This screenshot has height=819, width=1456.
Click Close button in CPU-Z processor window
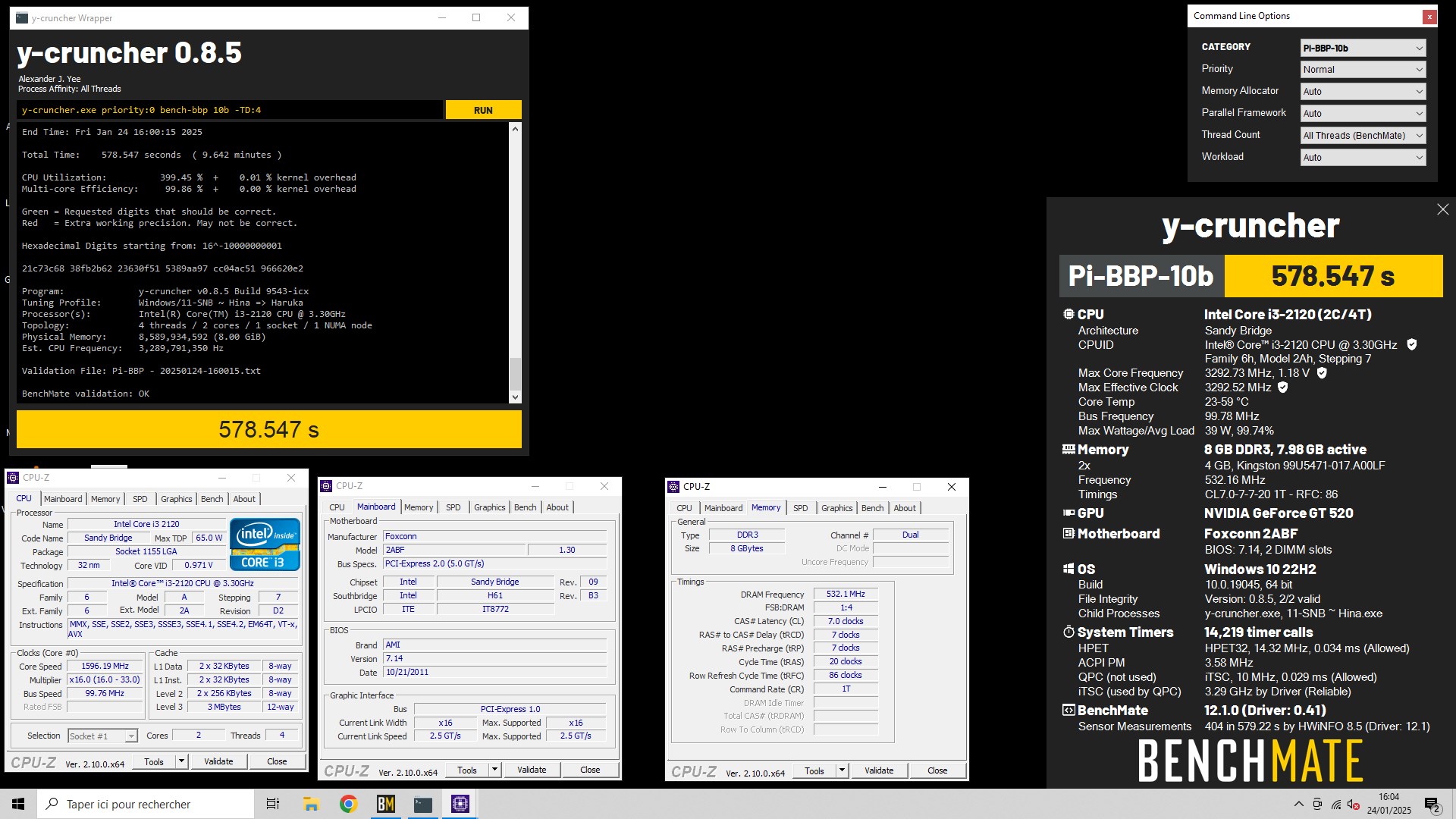(x=277, y=761)
